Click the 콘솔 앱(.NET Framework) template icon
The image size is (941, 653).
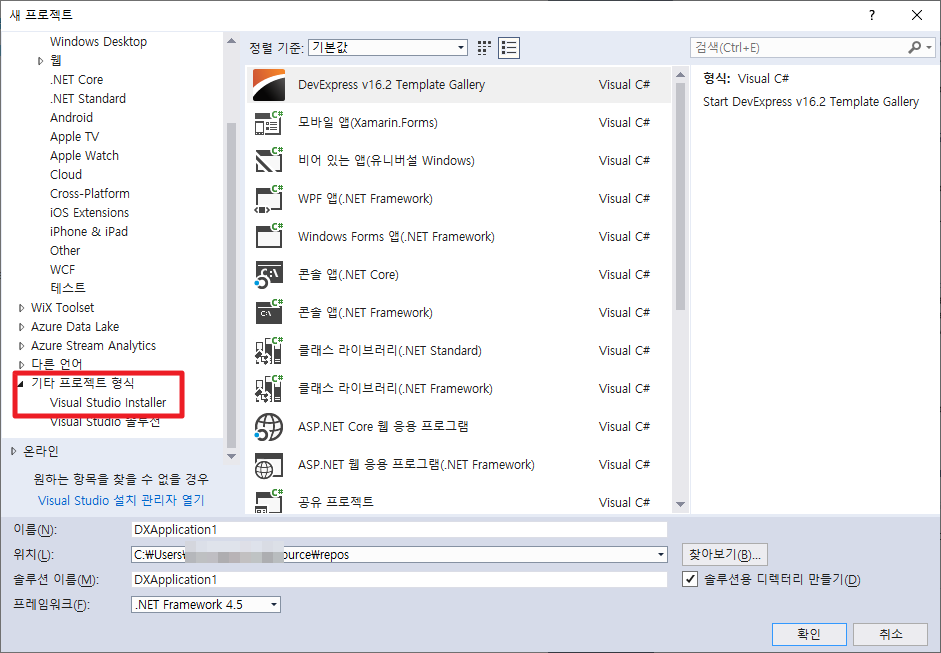coord(268,313)
